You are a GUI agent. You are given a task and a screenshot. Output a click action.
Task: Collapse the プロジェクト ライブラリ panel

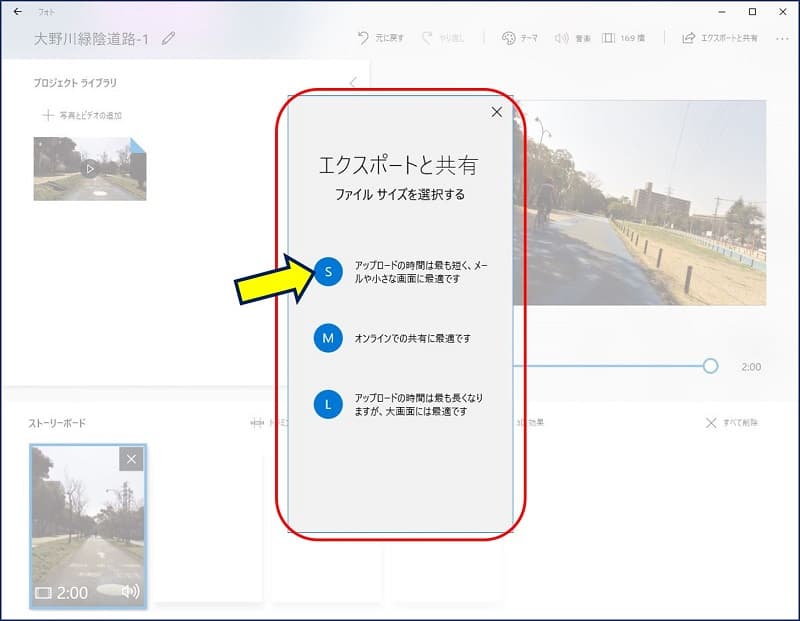point(352,83)
